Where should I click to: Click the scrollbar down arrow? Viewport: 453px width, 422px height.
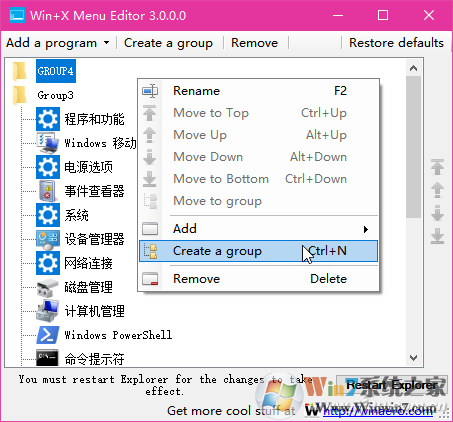pyautogui.click(x=413, y=358)
